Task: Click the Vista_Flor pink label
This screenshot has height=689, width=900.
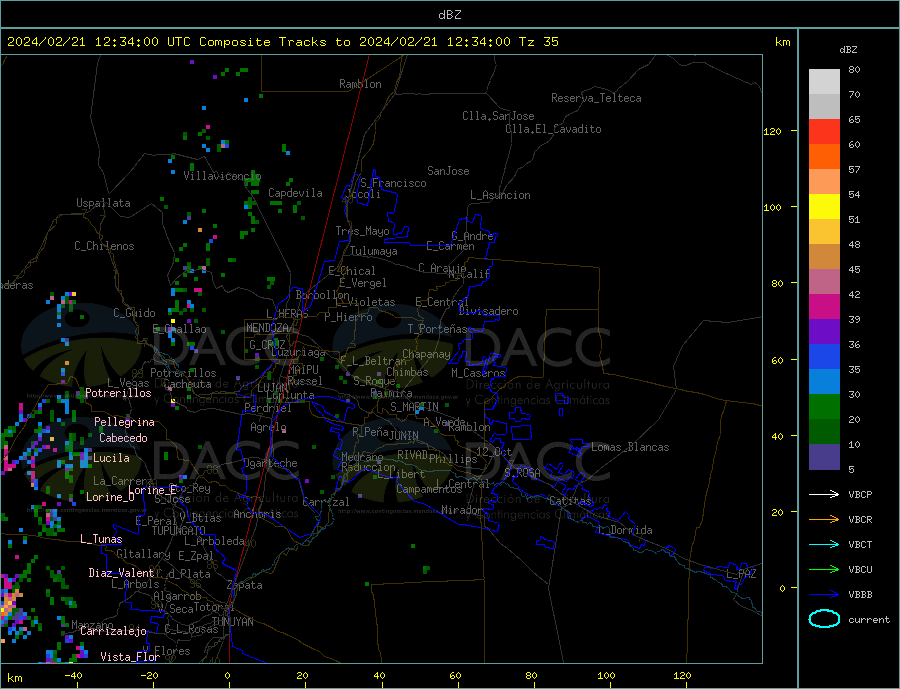Action: click(130, 656)
